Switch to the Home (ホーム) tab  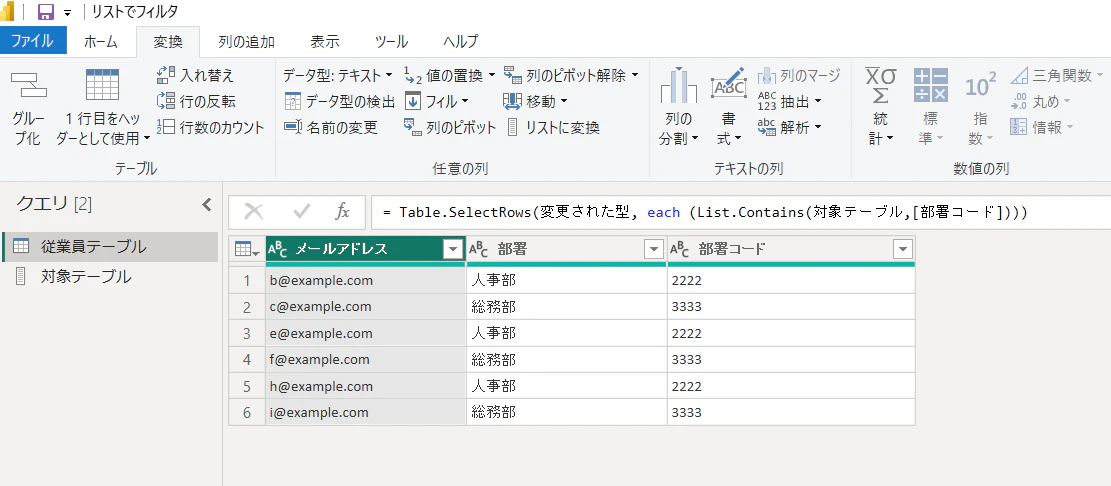[x=101, y=41]
